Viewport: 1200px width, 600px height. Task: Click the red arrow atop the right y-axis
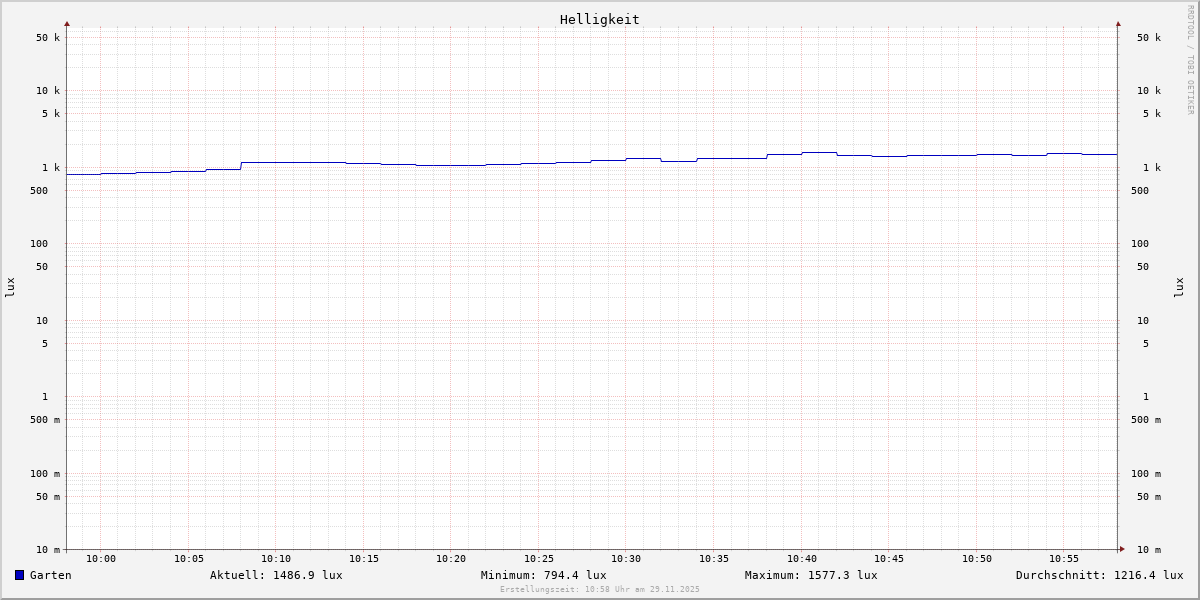[1118, 23]
